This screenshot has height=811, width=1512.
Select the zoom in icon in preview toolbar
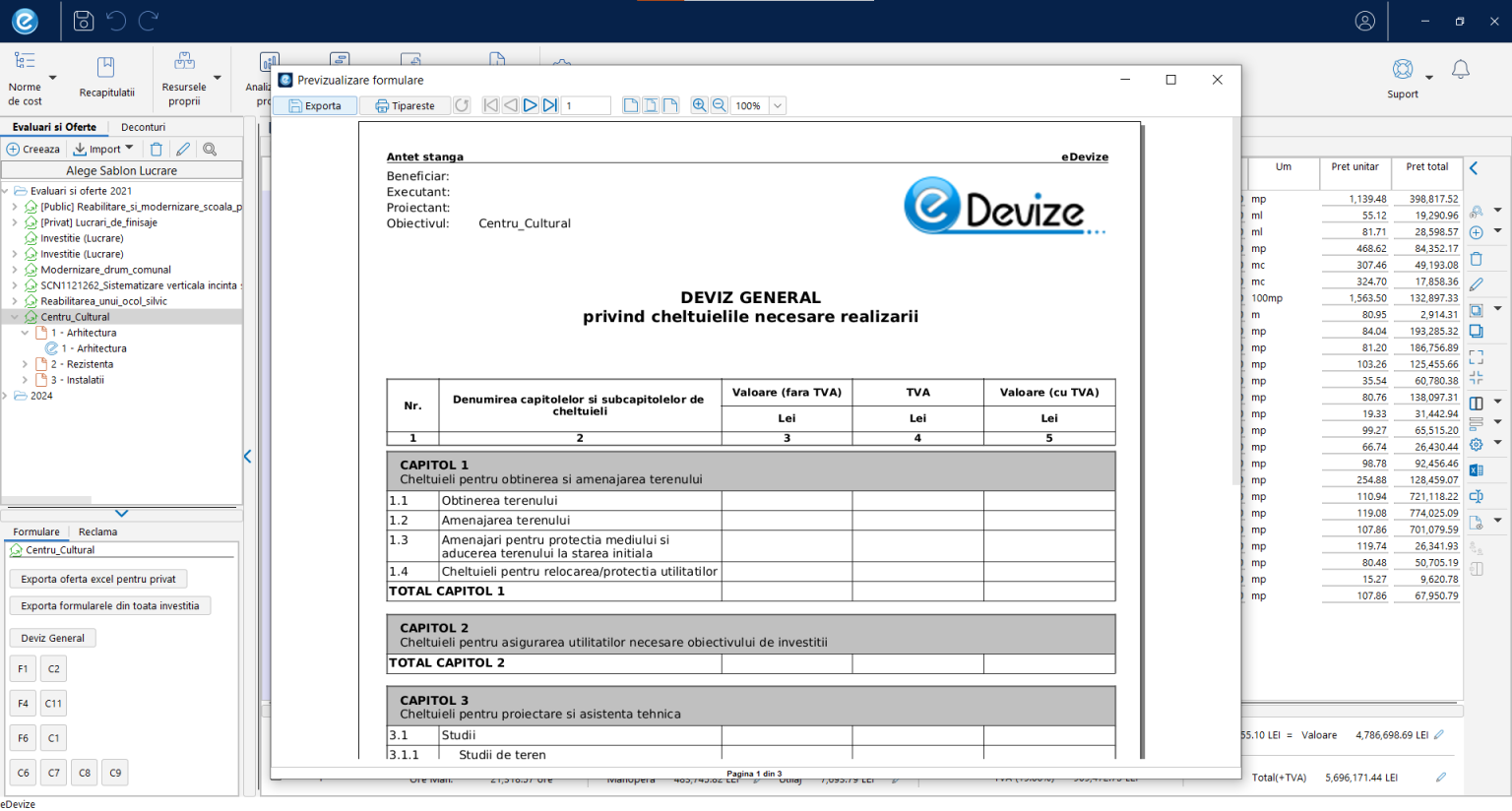pos(699,105)
